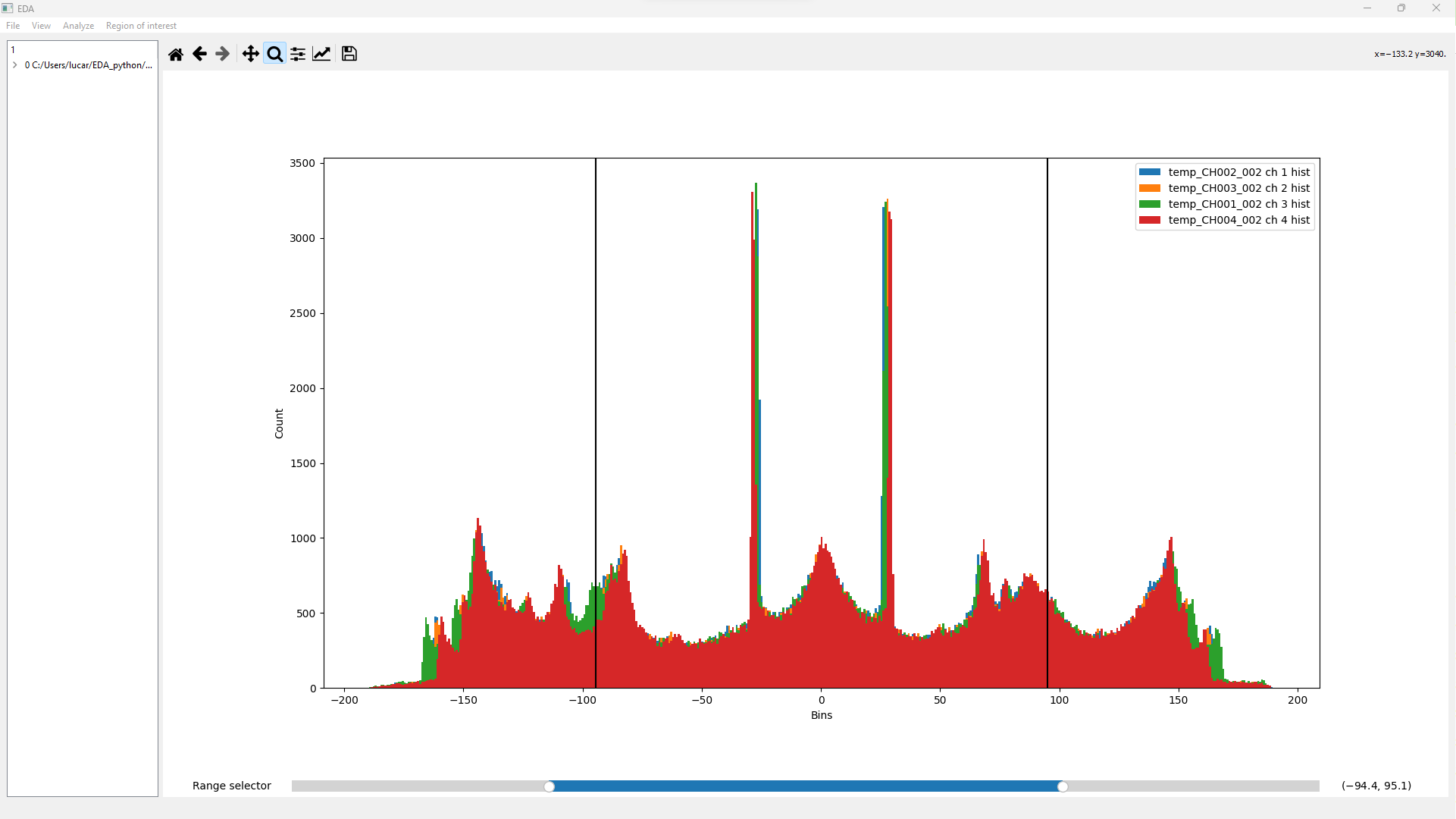Image resolution: width=1456 pixels, height=819 pixels.
Task: Click the Range selector label
Action: [232, 786]
